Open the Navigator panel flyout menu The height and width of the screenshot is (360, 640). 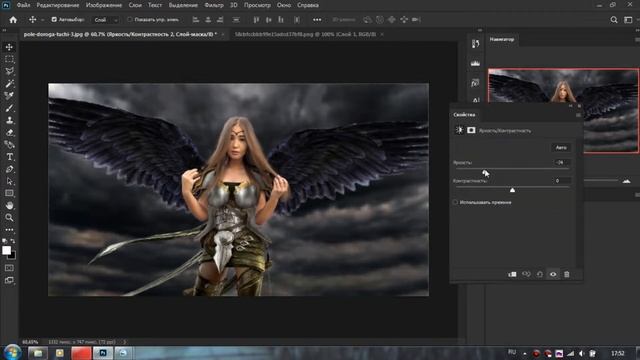(x=637, y=40)
